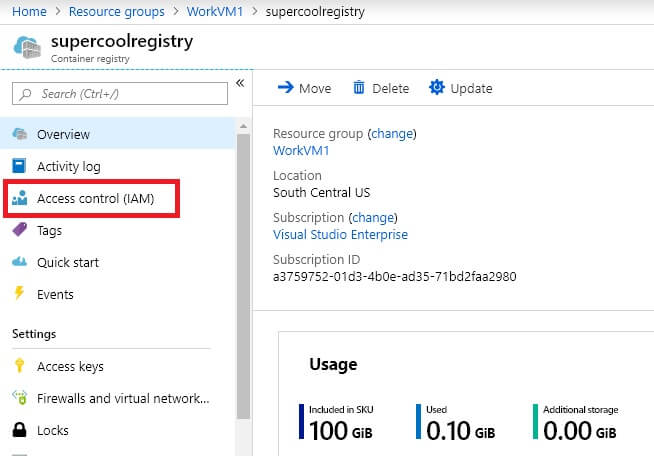Click the subscription ID value text
This screenshot has height=456, width=654.
pyautogui.click(x=395, y=277)
